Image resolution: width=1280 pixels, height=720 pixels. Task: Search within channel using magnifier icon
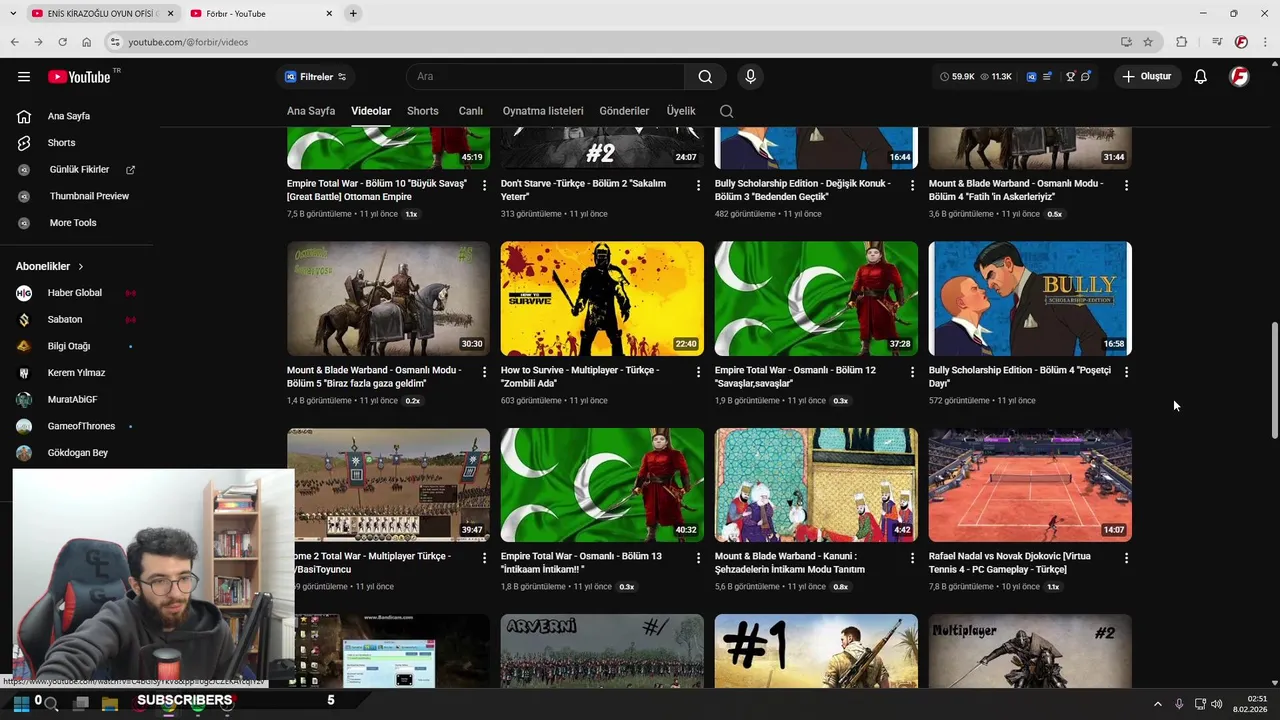click(726, 111)
